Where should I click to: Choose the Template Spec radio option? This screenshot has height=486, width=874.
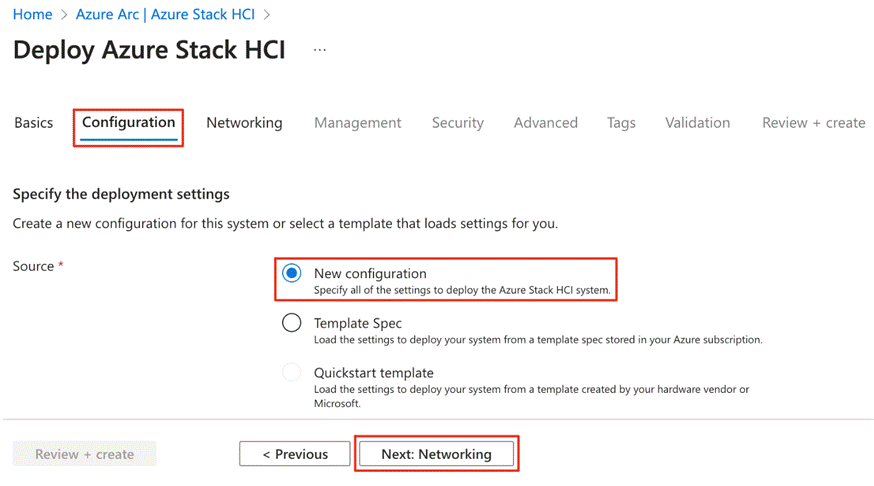[292, 323]
